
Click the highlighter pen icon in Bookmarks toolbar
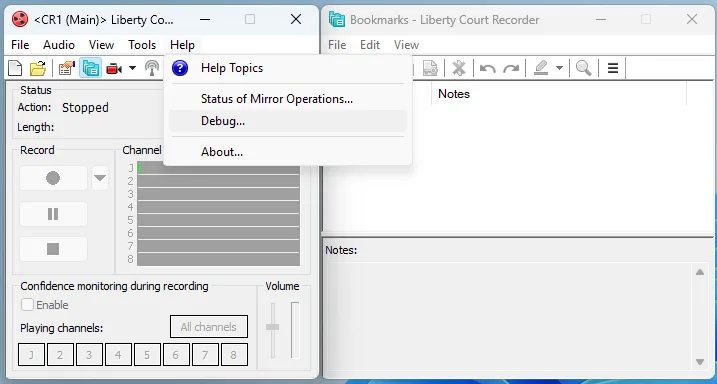[541, 69]
